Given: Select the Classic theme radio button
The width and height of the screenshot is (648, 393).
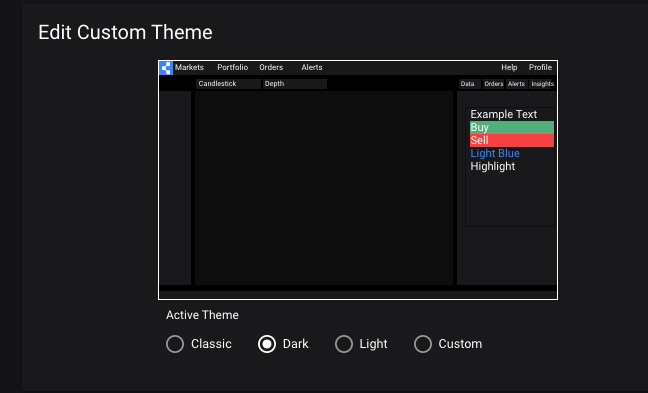Looking at the screenshot, I should [x=175, y=344].
